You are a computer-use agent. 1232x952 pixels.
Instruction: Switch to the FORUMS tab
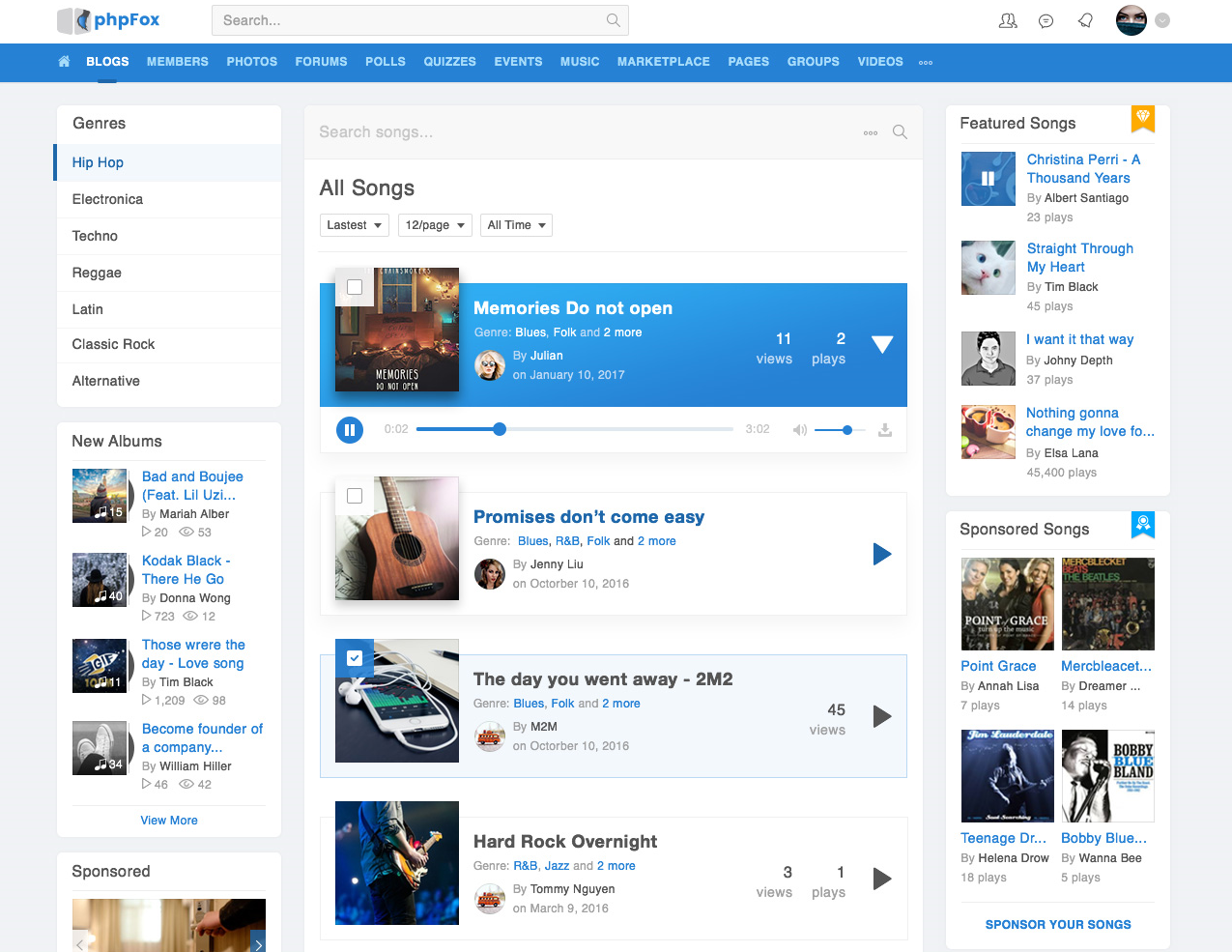click(321, 61)
